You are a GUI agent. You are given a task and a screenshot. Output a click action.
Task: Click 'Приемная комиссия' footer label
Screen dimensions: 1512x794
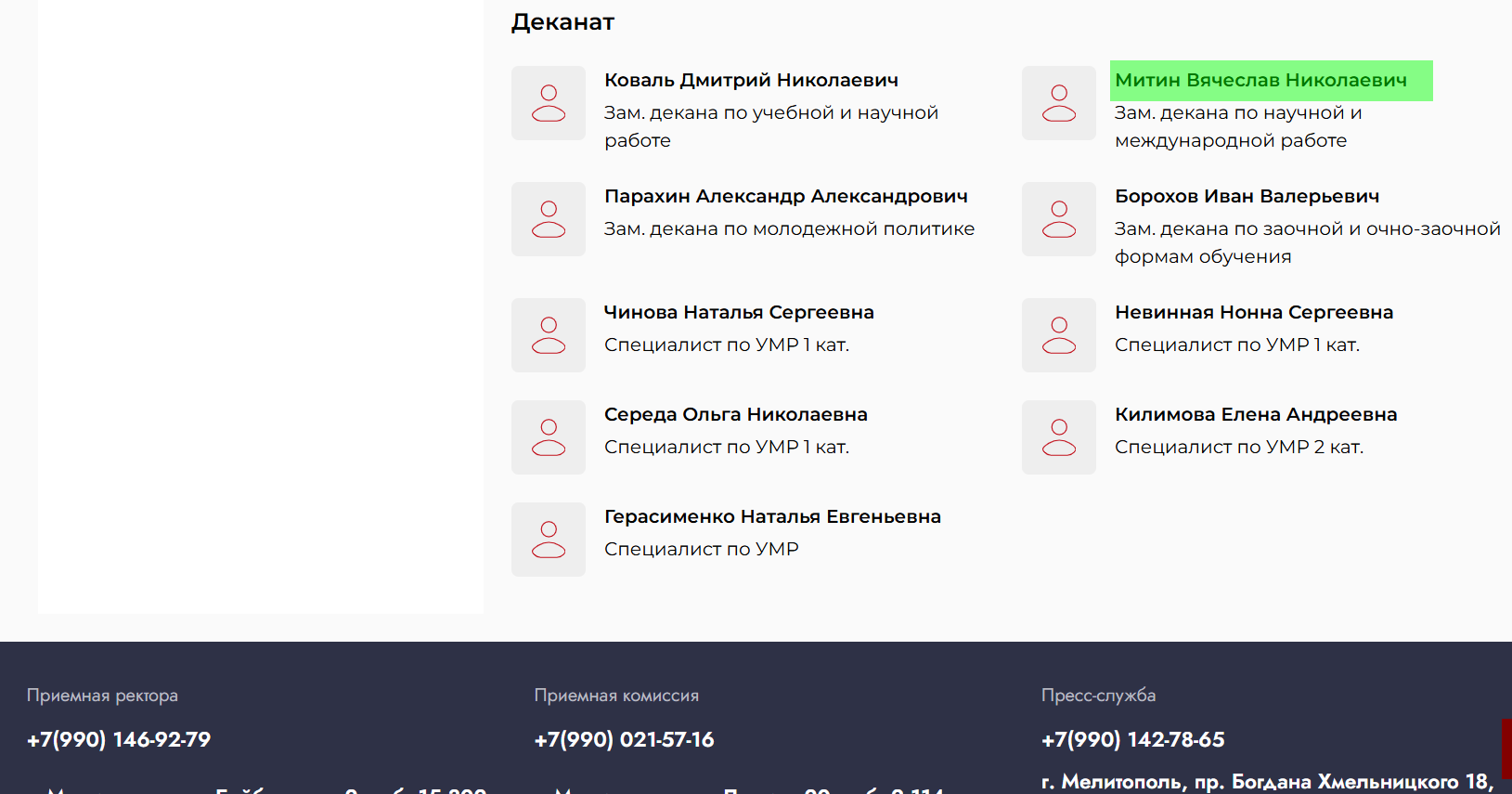click(x=616, y=696)
